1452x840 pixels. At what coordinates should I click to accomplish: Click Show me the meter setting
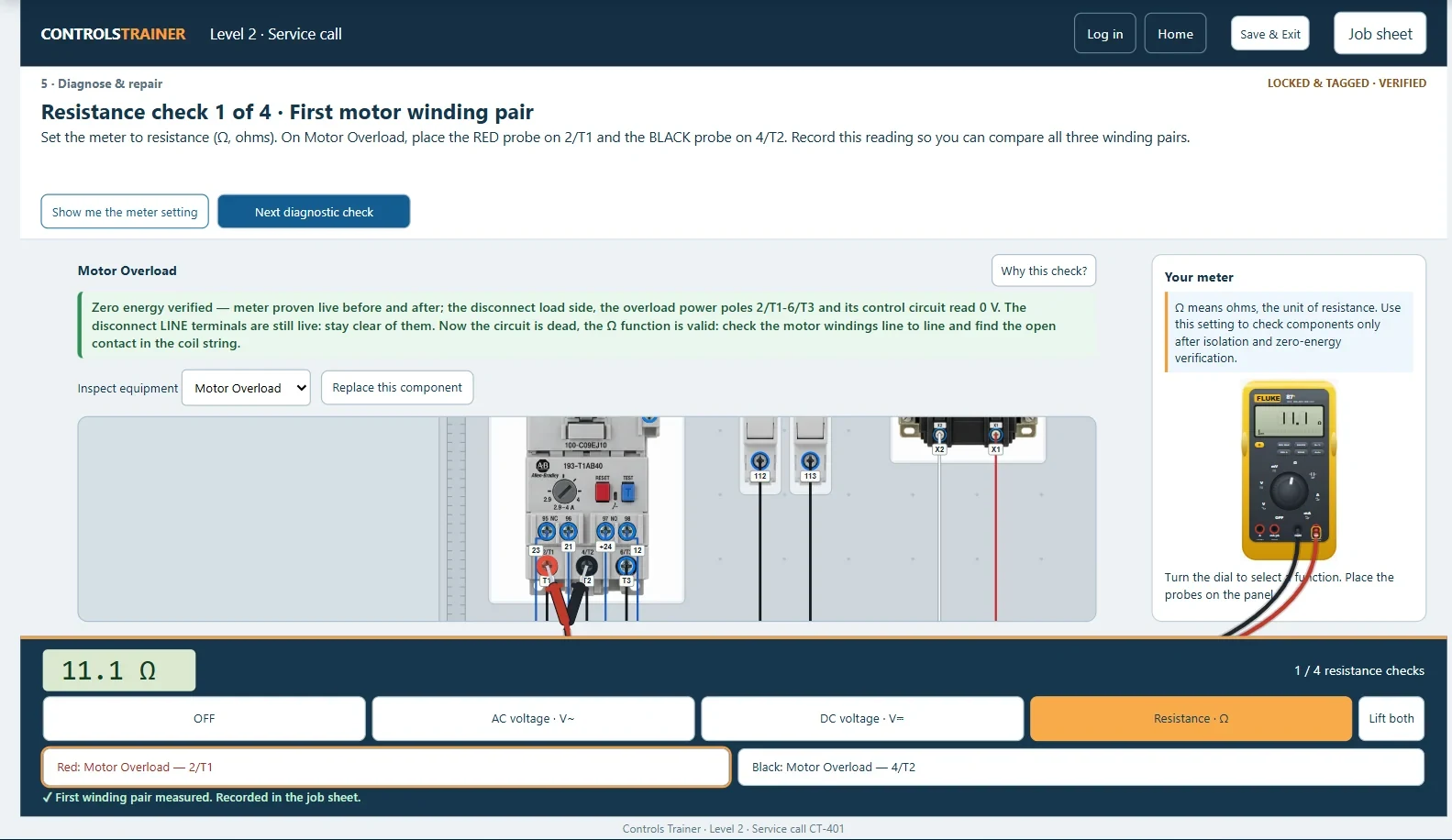tap(125, 212)
